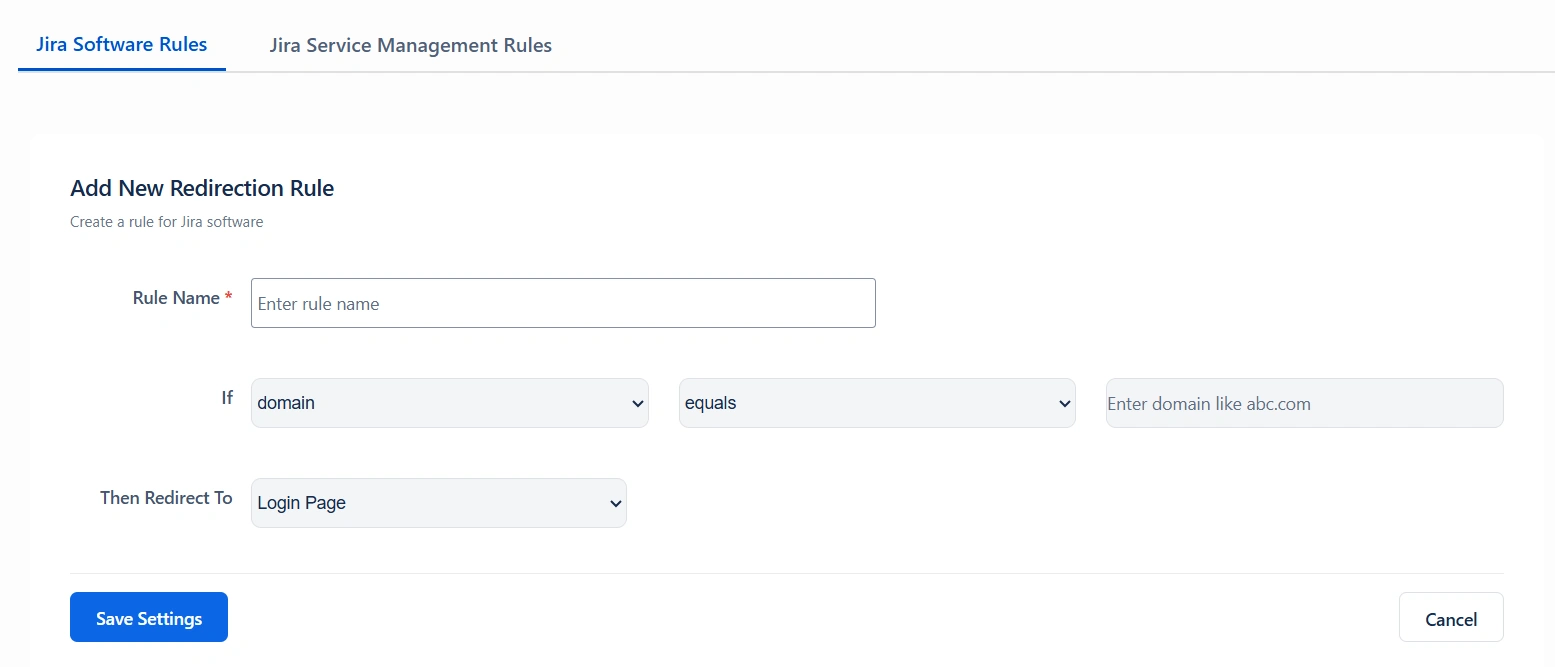Click the red required asterisk
The height and width of the screenshot is (667, 1555).
point(229,298)
